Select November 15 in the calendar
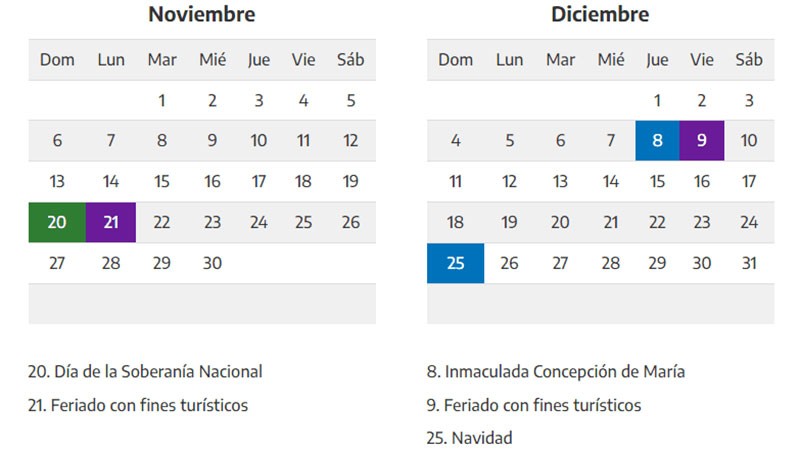The image size is (800, 450). [162, 182]
